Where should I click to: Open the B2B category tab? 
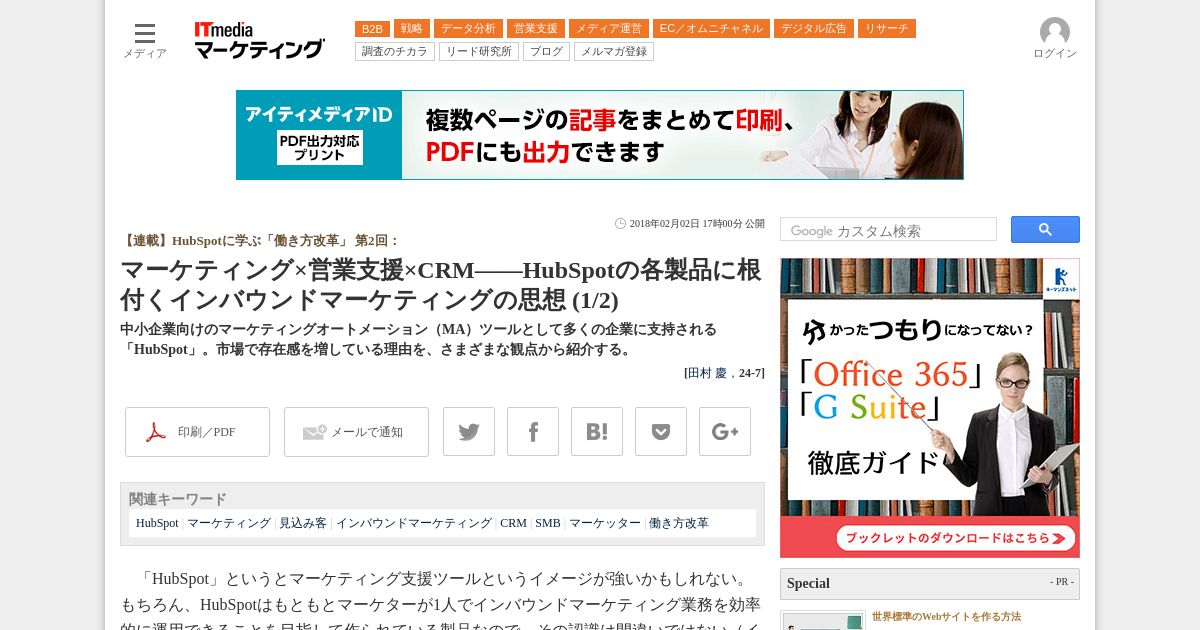pyautogui.click(x=372, y=29)
